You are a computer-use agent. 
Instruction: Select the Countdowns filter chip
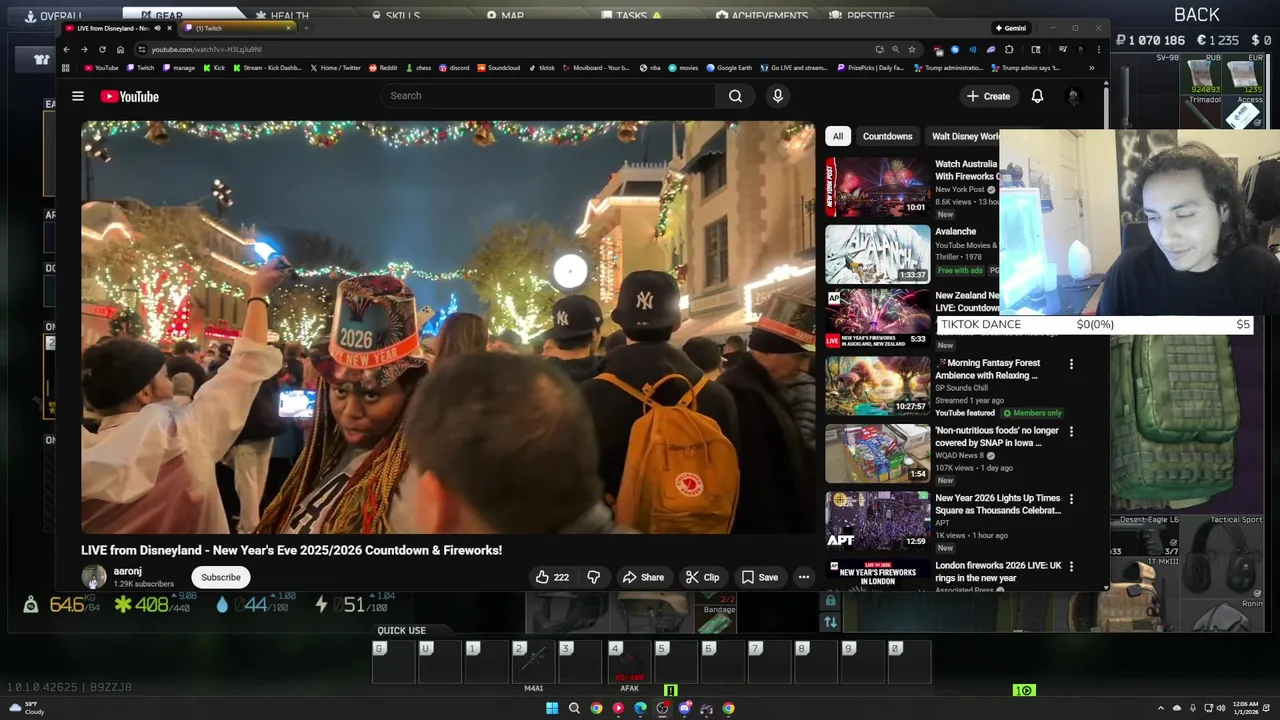888,136
